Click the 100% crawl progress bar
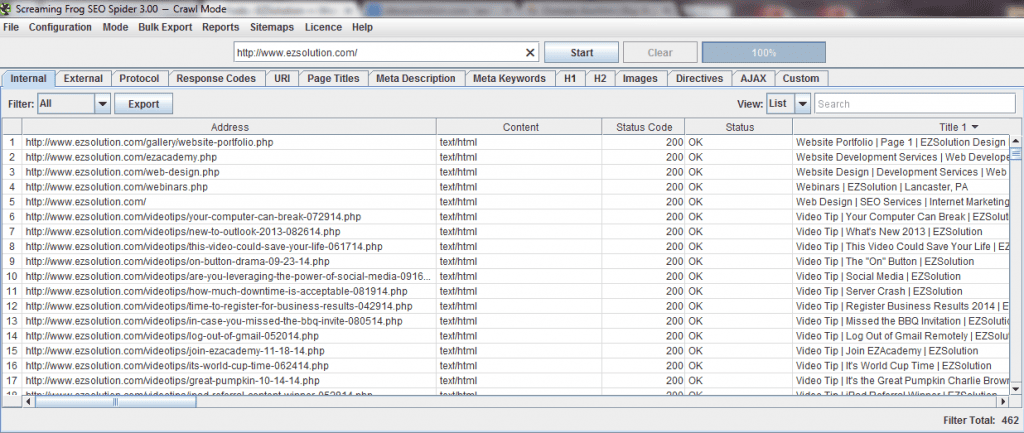This screenshot has height=433, width=1024. tap(763, 53)
